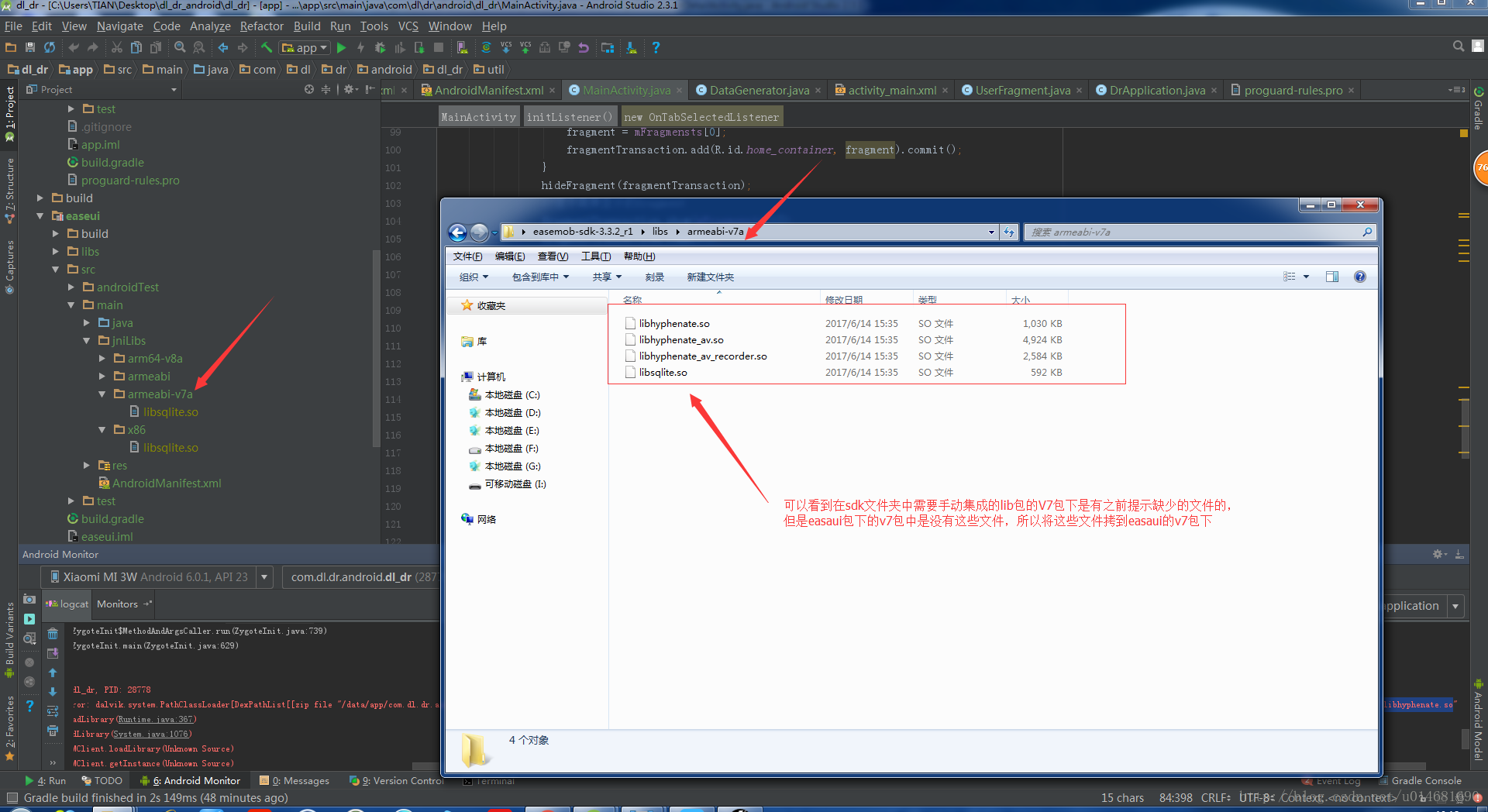Collapse the easeui module tree node
Viewport: 1488px width, 812px height.
[x=40, y=215]
